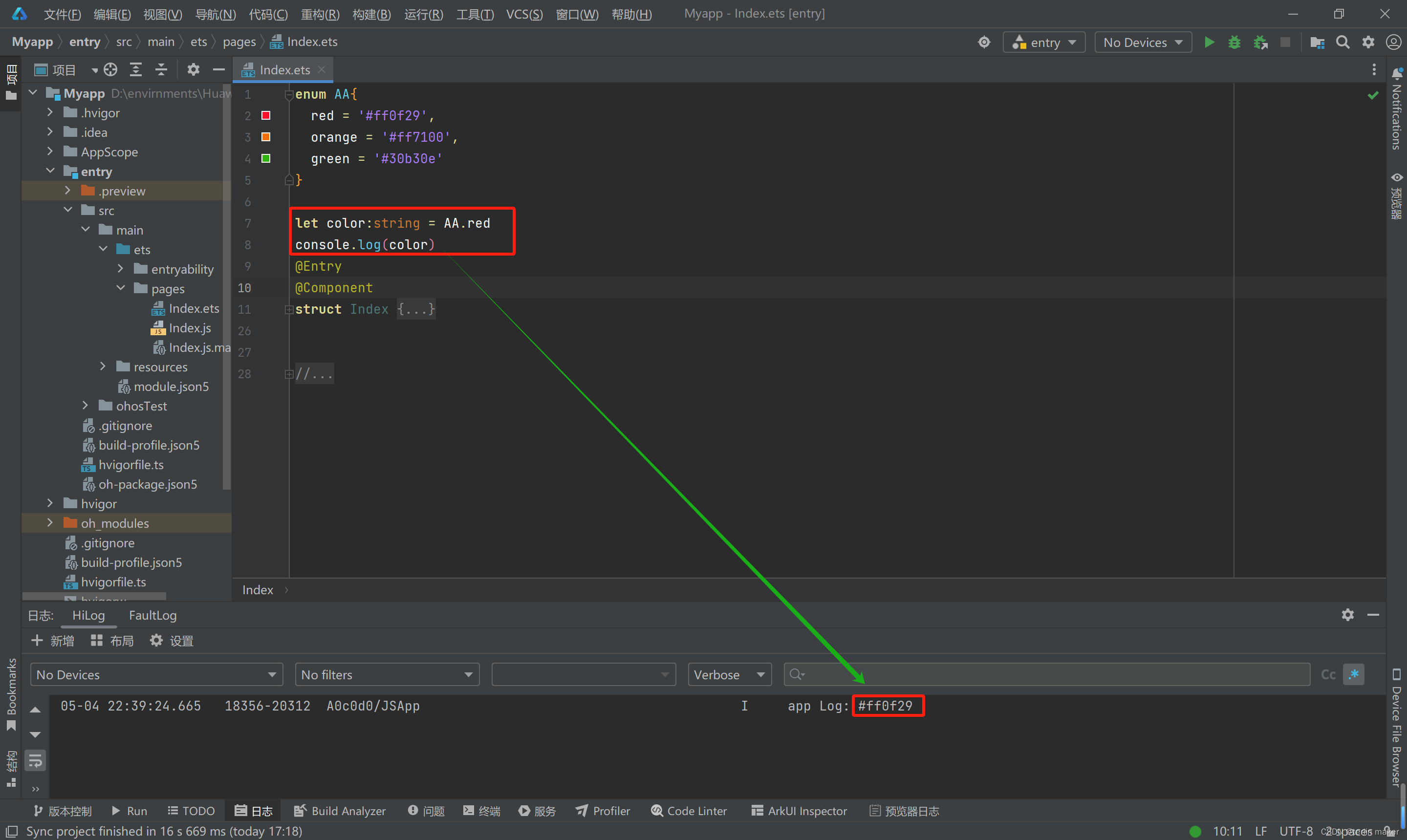Click the locate target icon in project panel
Viewport: 1407px width, 840px height.
[110, 69]
